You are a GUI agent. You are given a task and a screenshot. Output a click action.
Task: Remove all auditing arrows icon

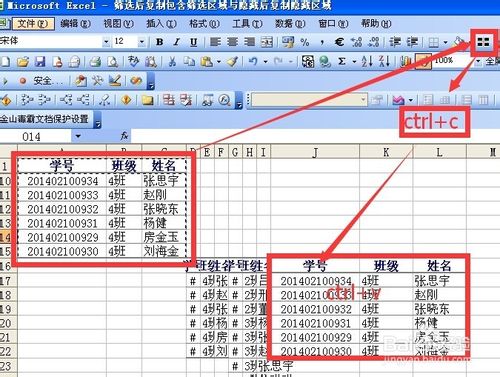105,100
